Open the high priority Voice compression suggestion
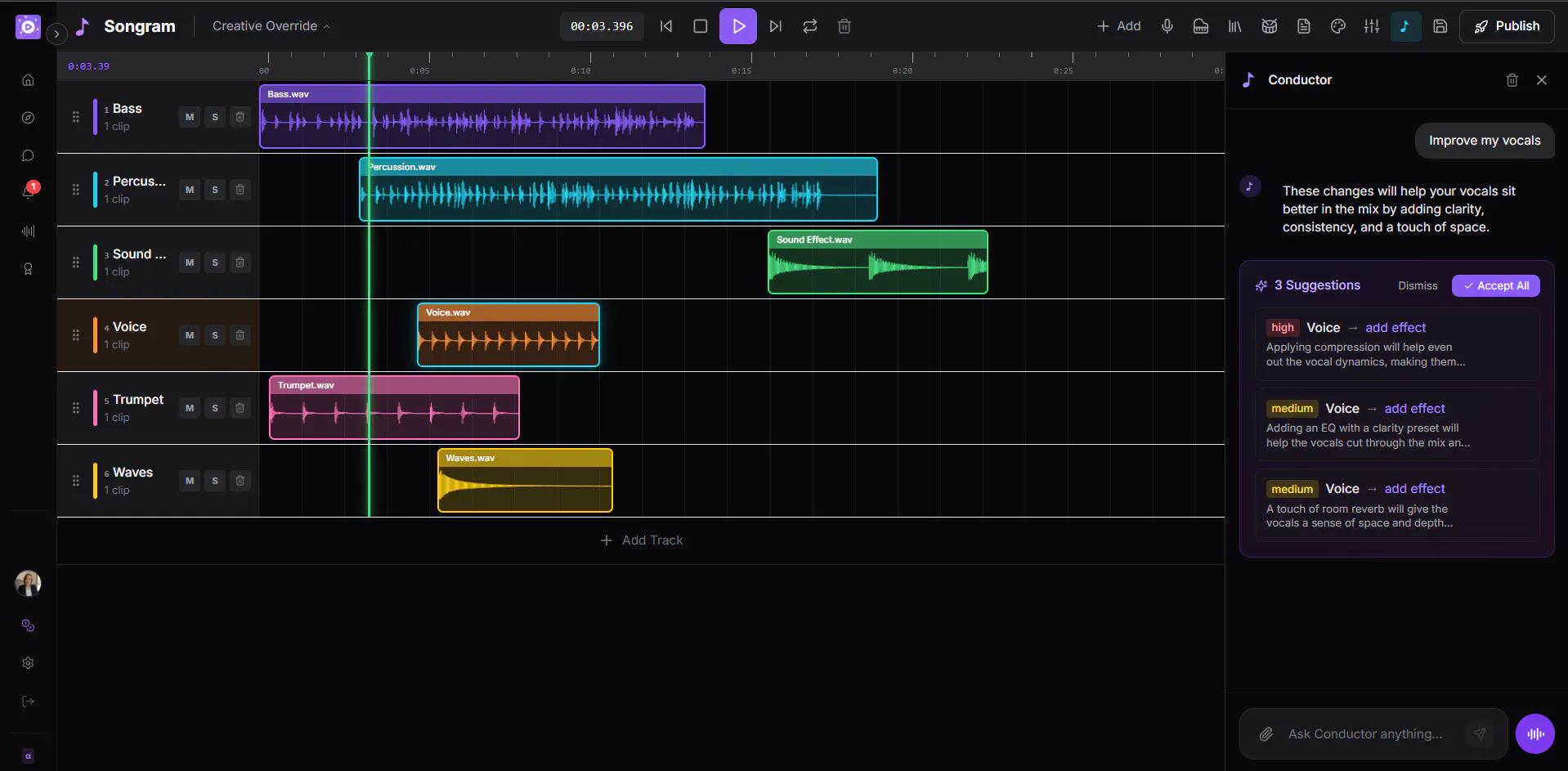This screenshot has width=1568, height=771. coord(1397,344)
